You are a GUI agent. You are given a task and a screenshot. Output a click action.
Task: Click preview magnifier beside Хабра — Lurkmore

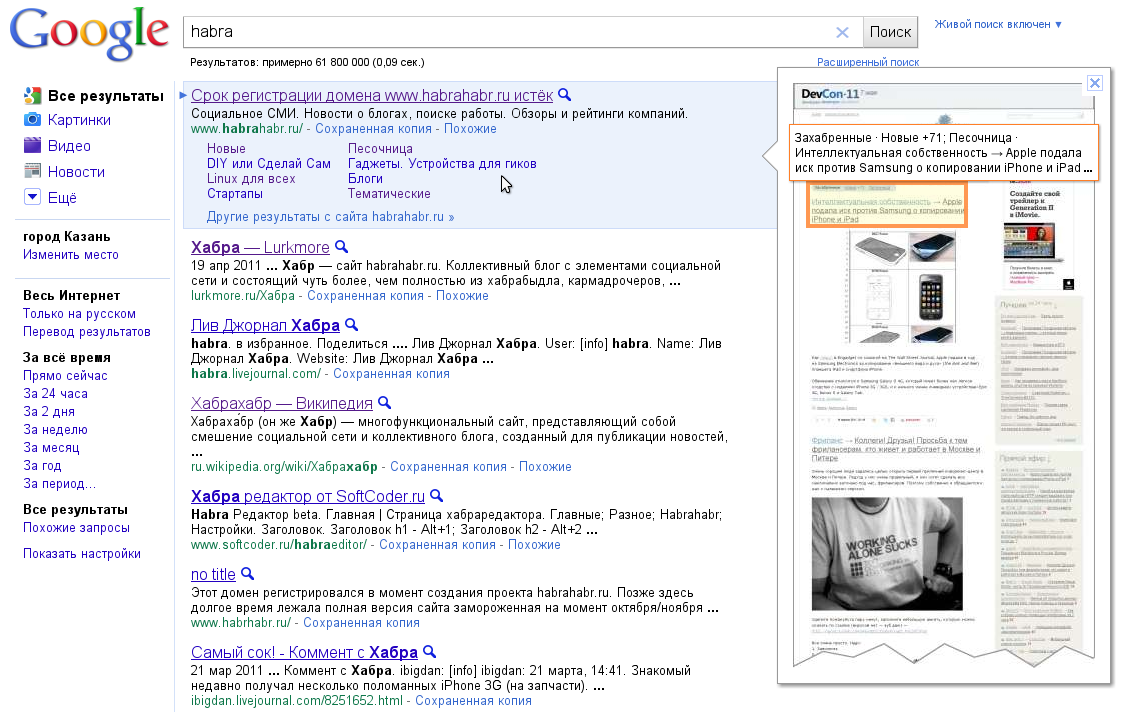pyautogui.click(x=341, y=247)
